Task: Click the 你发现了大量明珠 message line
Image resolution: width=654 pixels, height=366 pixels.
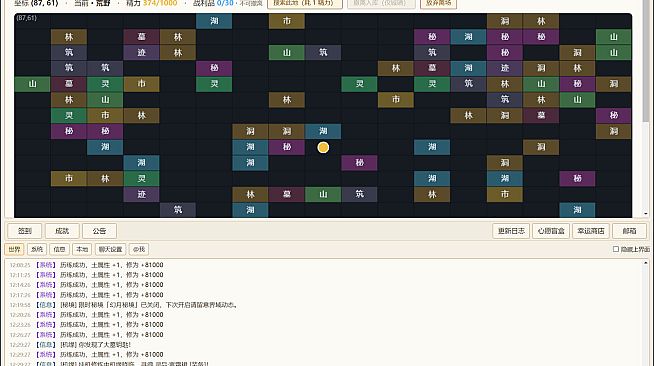Action: (70, 344)
